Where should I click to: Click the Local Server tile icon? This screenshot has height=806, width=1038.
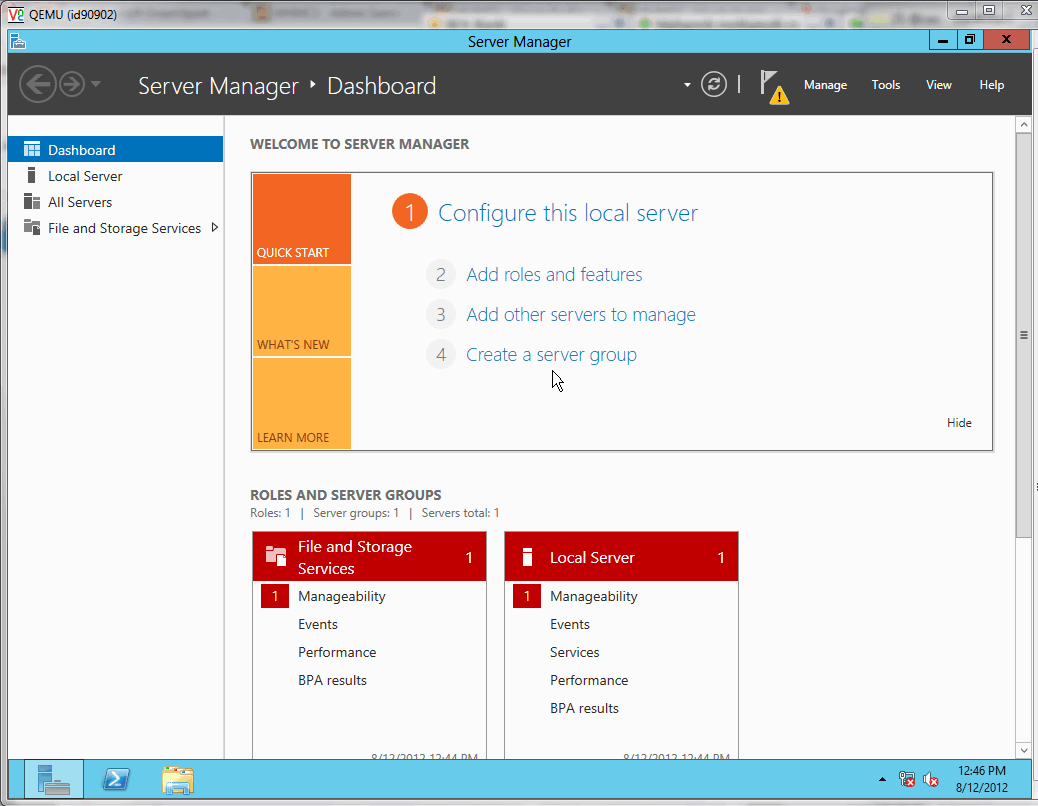[527, 557]
